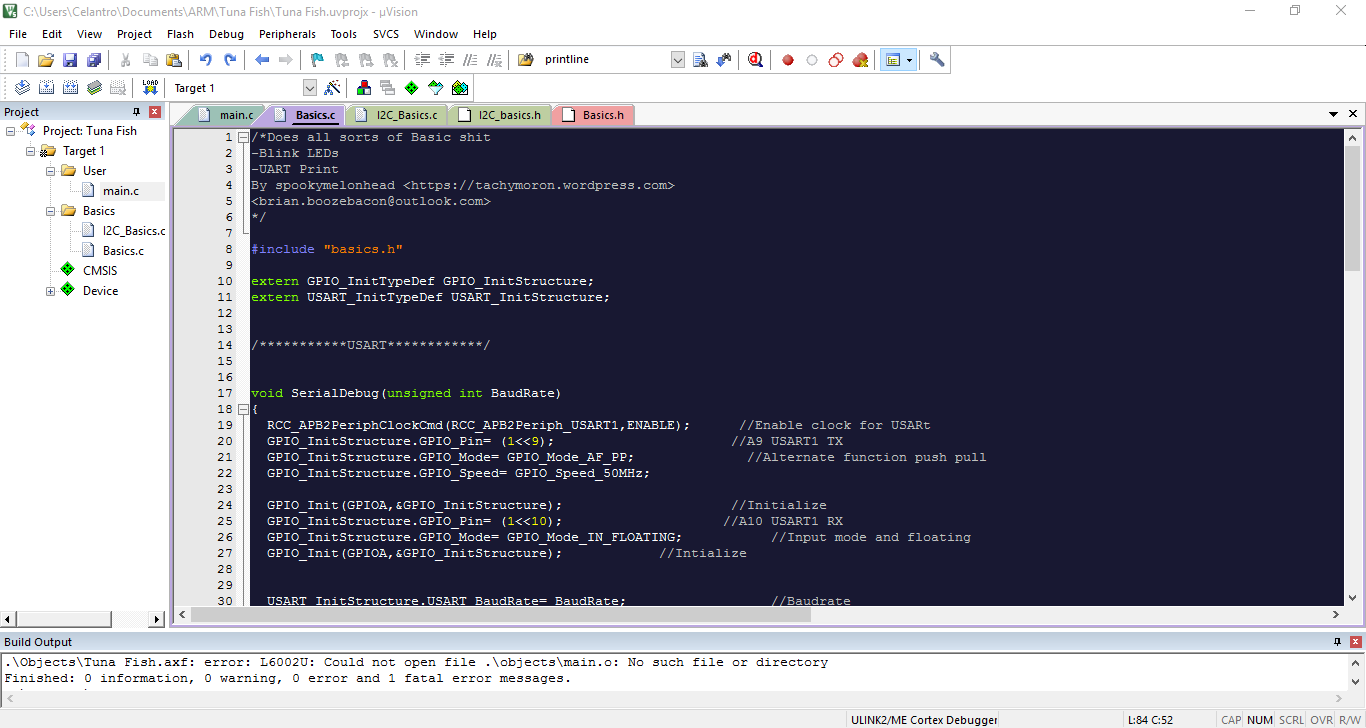Image resolution: width=1366 pixels, height=728 pixels.
Task: Open the Peripherals menu
Action: 287,34
